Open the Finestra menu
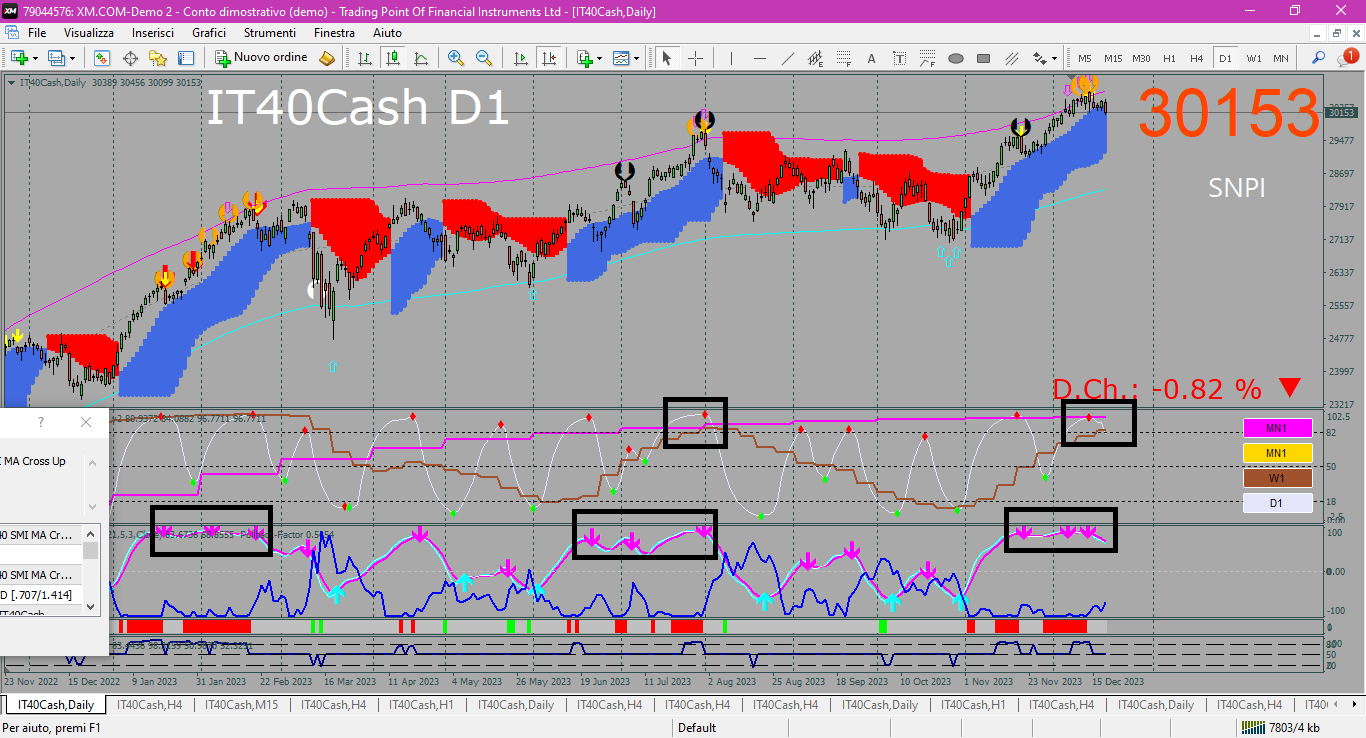The width and height of the screenshot is (1366, 738). pos(334,33)
